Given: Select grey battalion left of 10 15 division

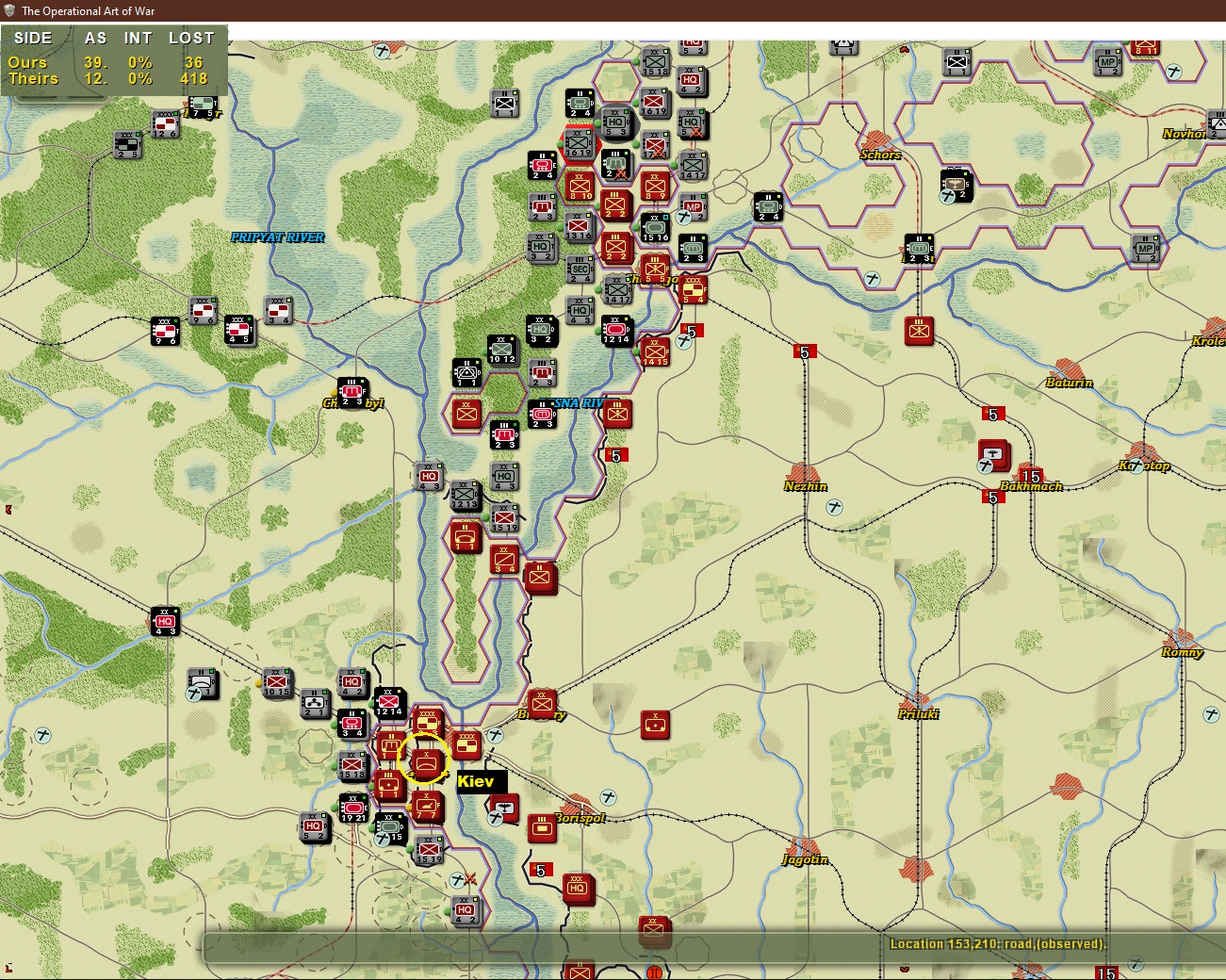Looking at the screenshot, I should 203,683.
